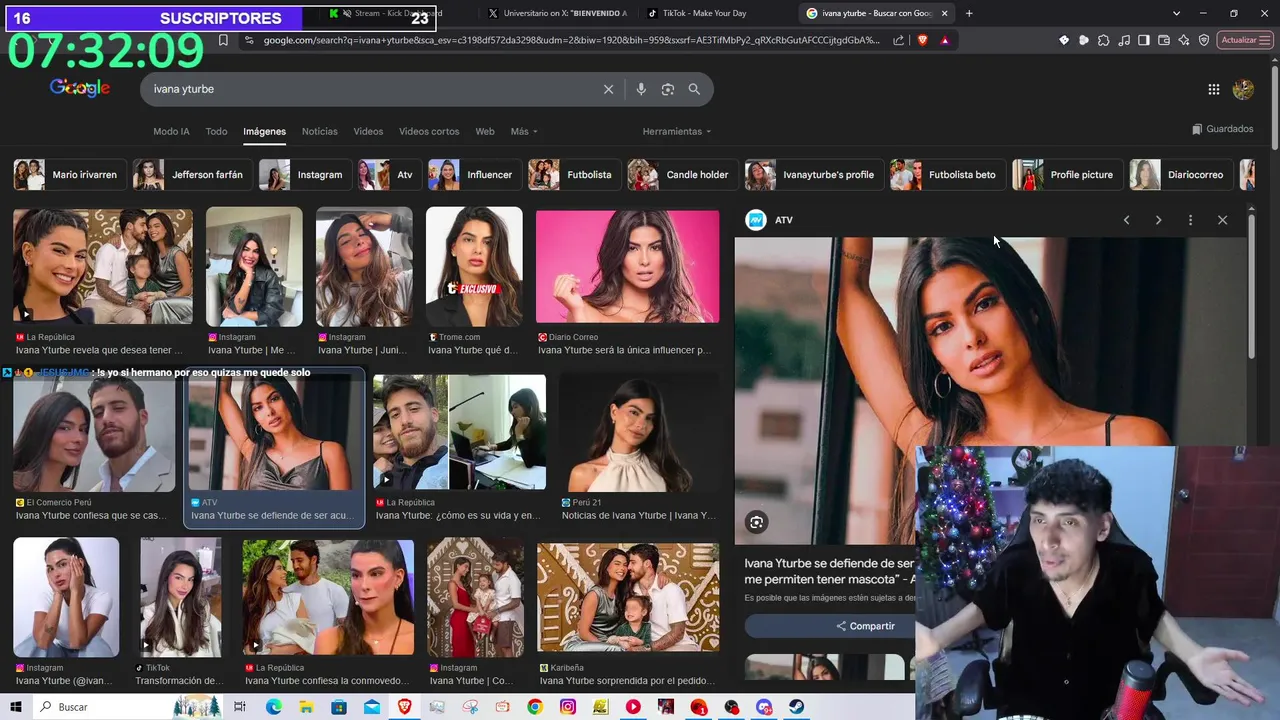Select the Candle holder filter chip

pos(682,175)
